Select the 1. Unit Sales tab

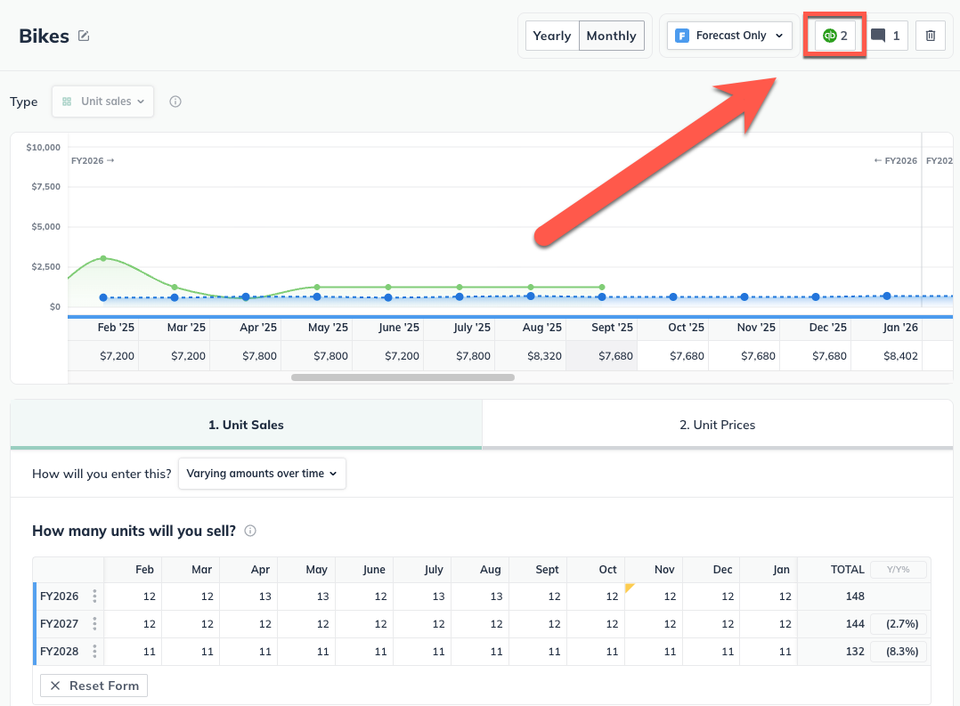click(x=246, y=425)
